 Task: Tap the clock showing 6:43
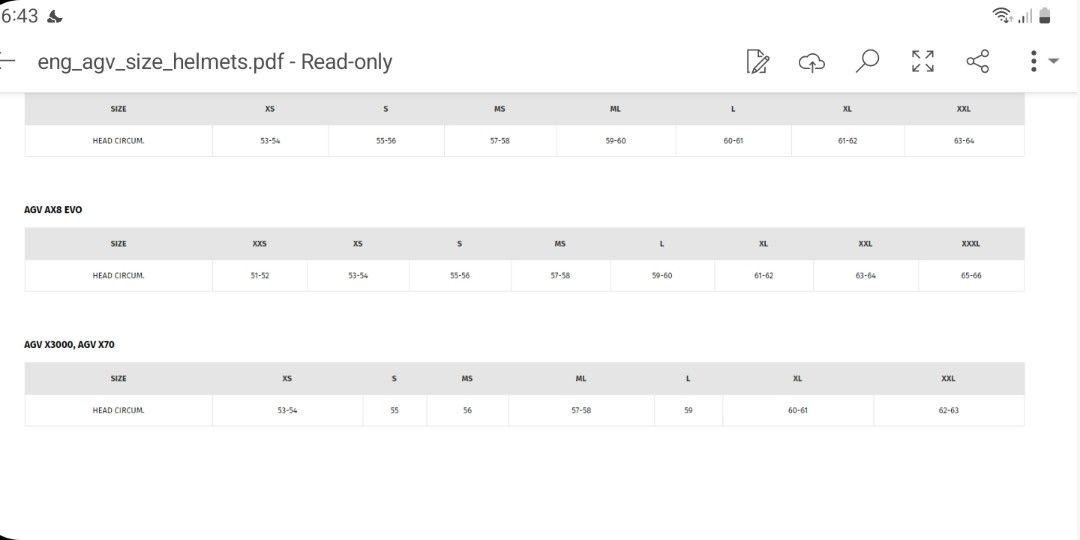(x=19, y=16)
